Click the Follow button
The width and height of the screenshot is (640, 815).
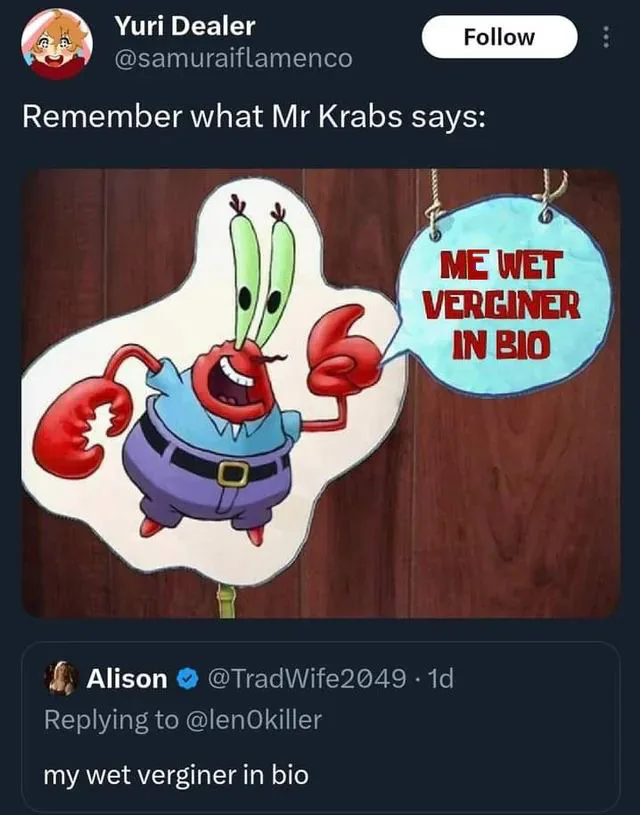pyautogui.click(x=499, y=37)
